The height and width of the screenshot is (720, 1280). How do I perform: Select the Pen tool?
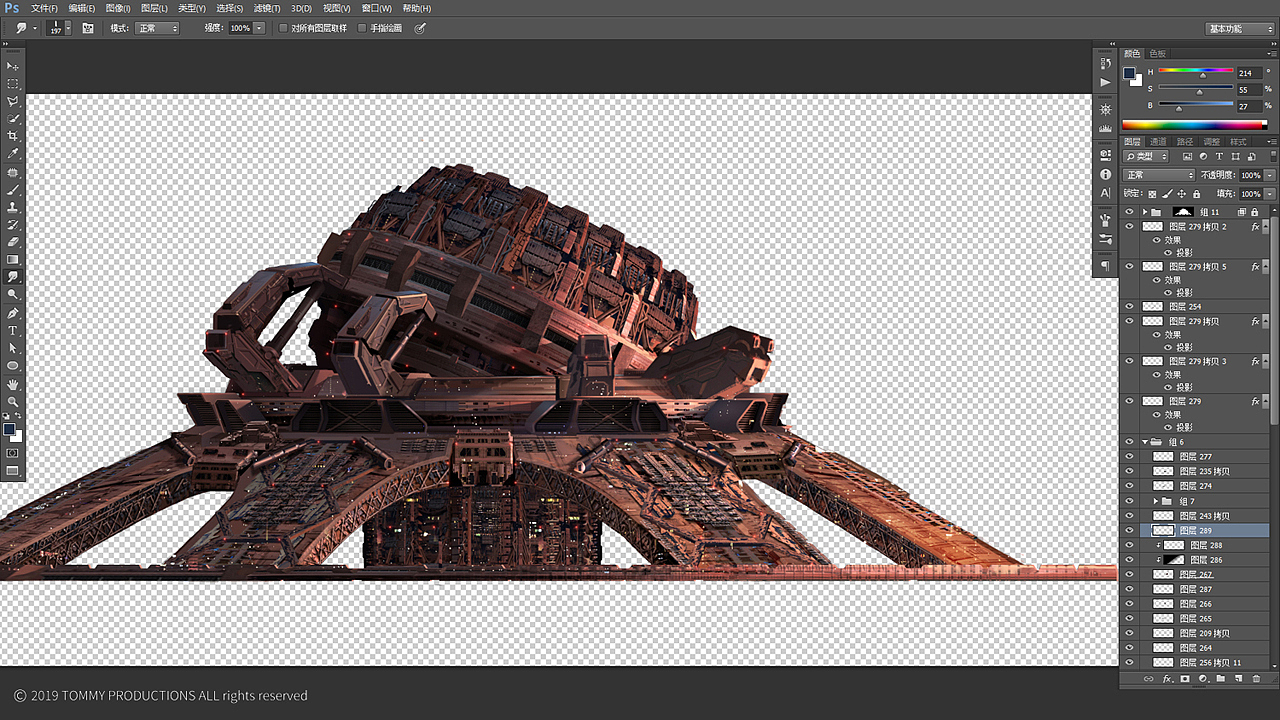pos(13,313)
